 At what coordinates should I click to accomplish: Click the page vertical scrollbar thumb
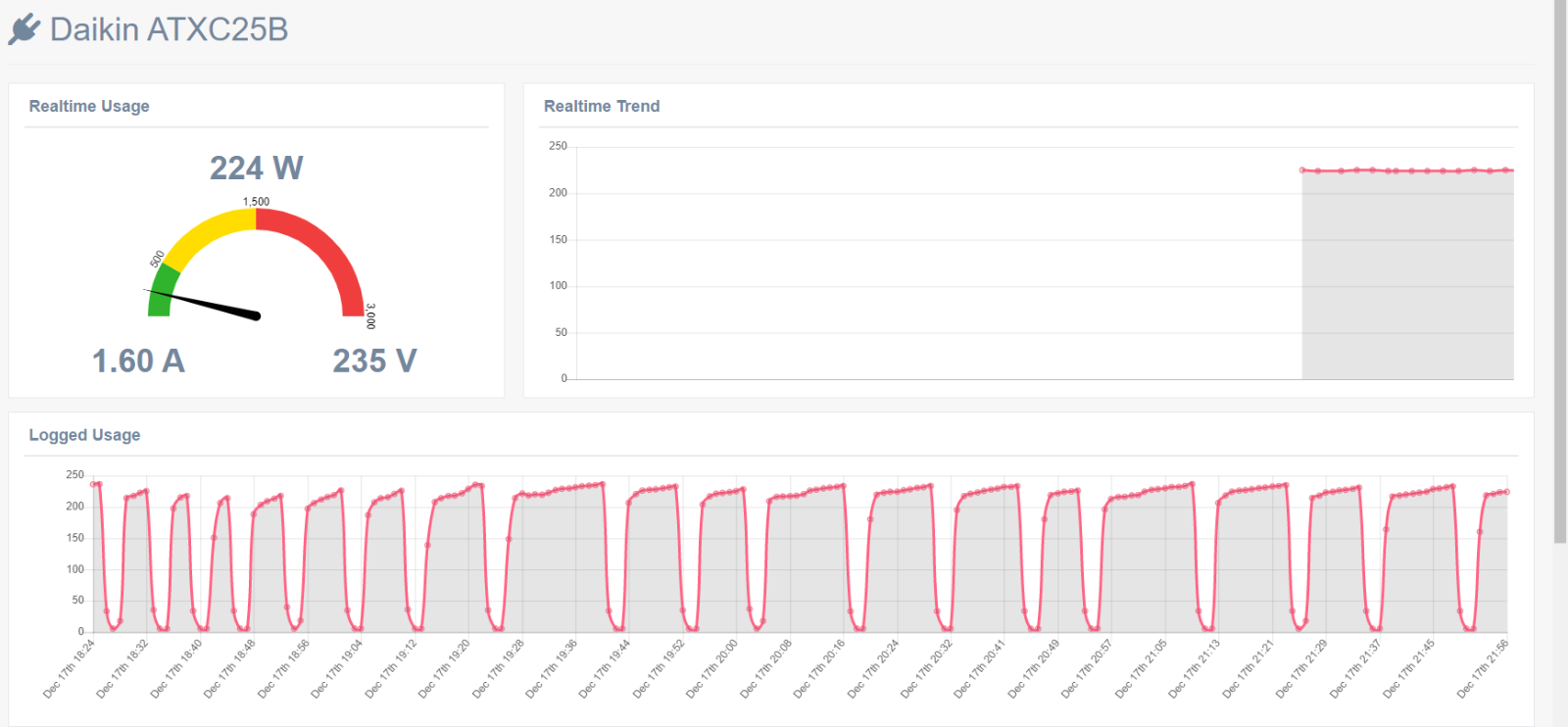pyautogui.click(x=1560, y=271)
